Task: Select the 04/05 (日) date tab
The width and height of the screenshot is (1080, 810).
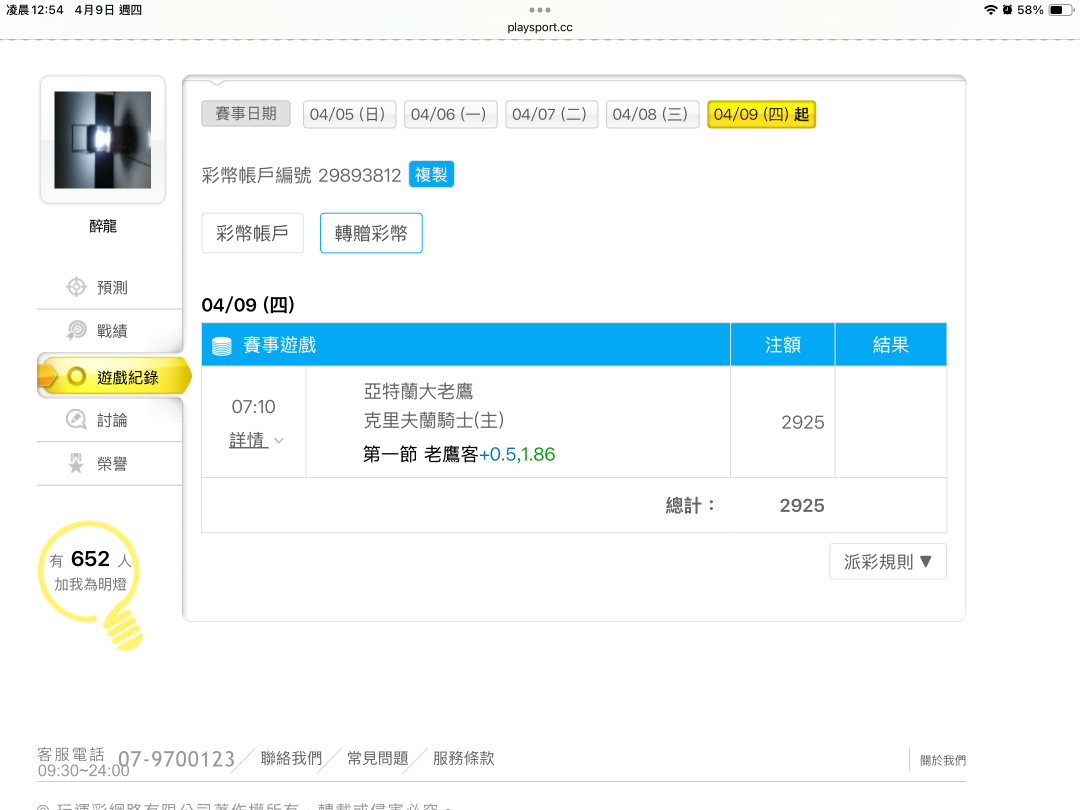Action: pyautogui.click(x=350, y=114)
